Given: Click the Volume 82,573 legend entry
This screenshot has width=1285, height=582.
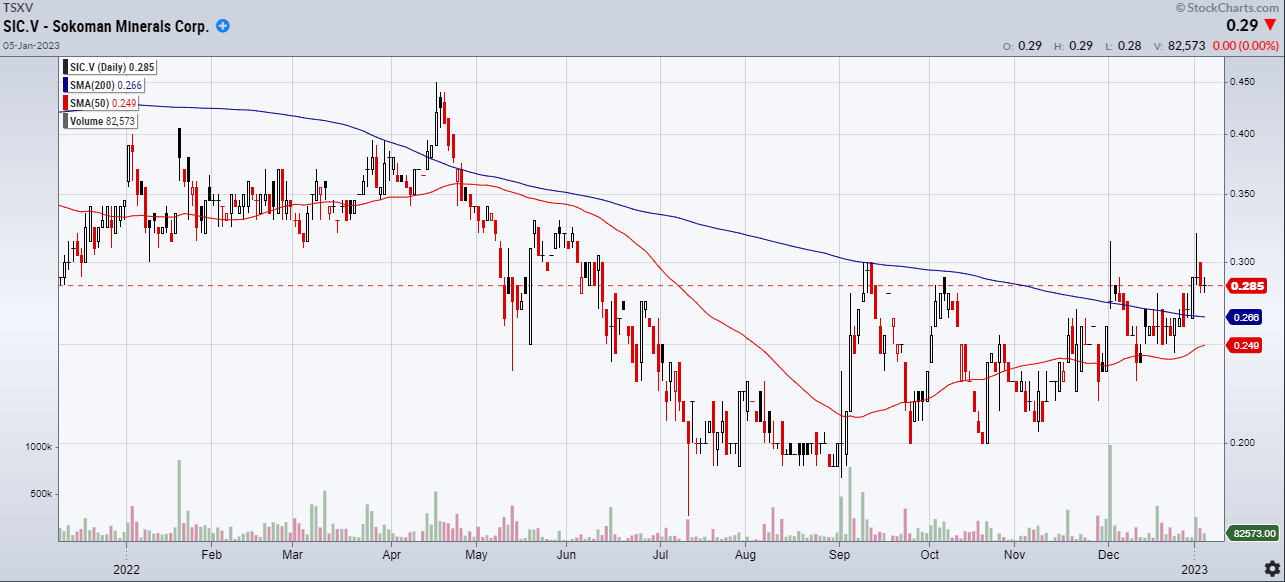Looking at the screenshot, I should click(x=100, y=121).
